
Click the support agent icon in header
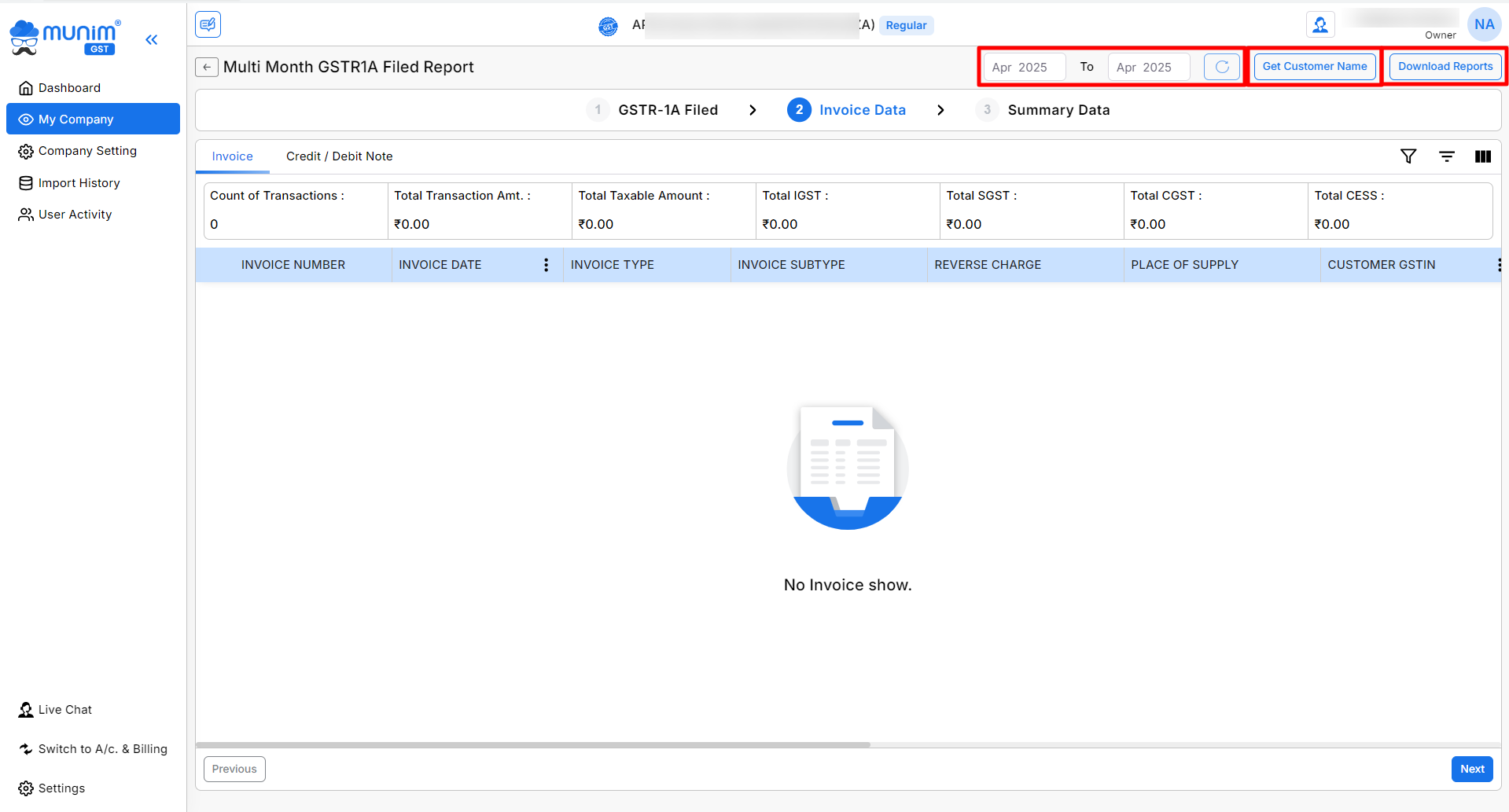1320,25
